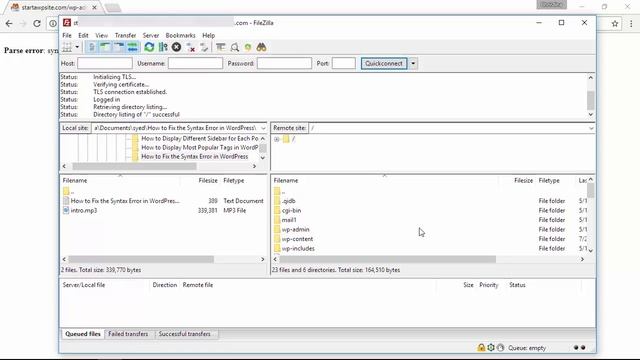Toggle transfer queue display
Screen dimensions: 640x360
coord(133,47)
